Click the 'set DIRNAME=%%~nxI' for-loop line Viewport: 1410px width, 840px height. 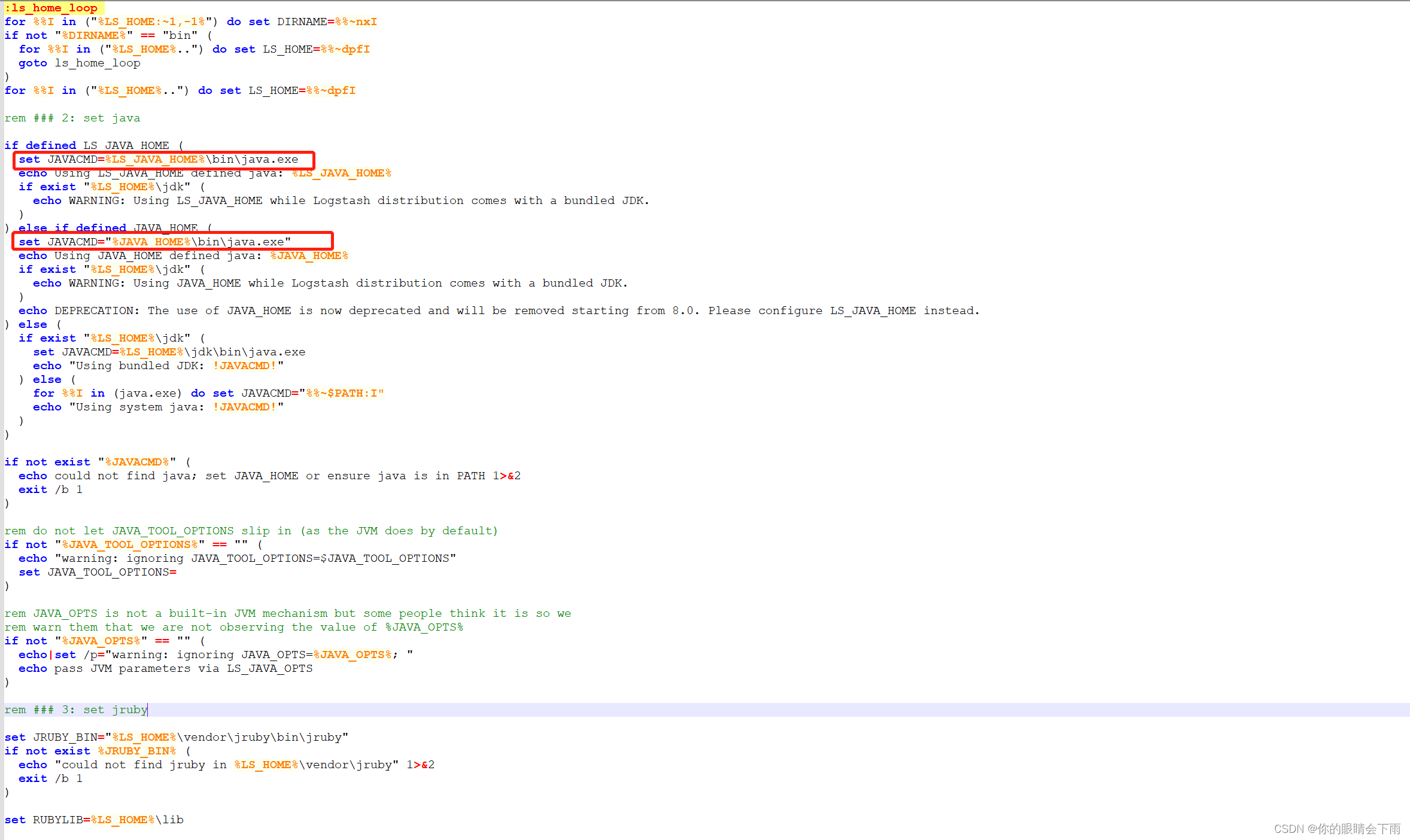click(191, 22)
